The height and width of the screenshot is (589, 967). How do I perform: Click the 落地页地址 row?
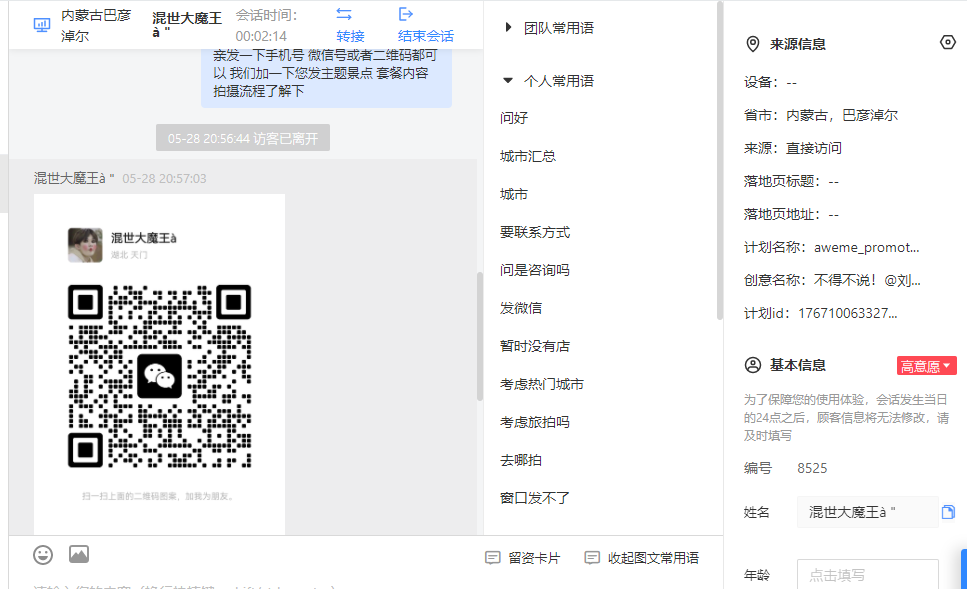click(791, 215)
